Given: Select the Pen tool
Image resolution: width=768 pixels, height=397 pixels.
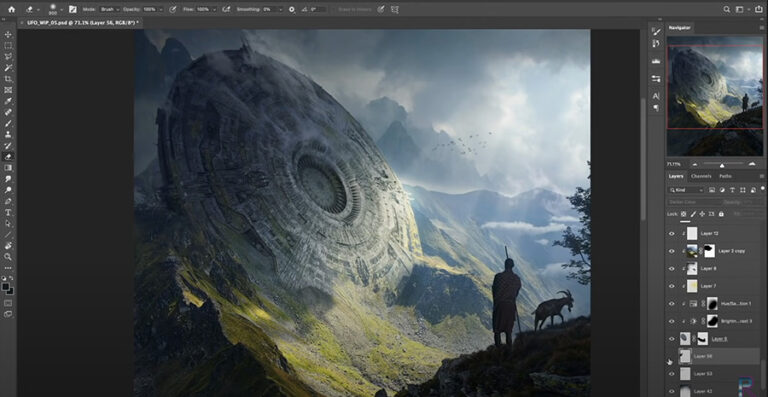Looking at the screenshot, I should [8, 201].
